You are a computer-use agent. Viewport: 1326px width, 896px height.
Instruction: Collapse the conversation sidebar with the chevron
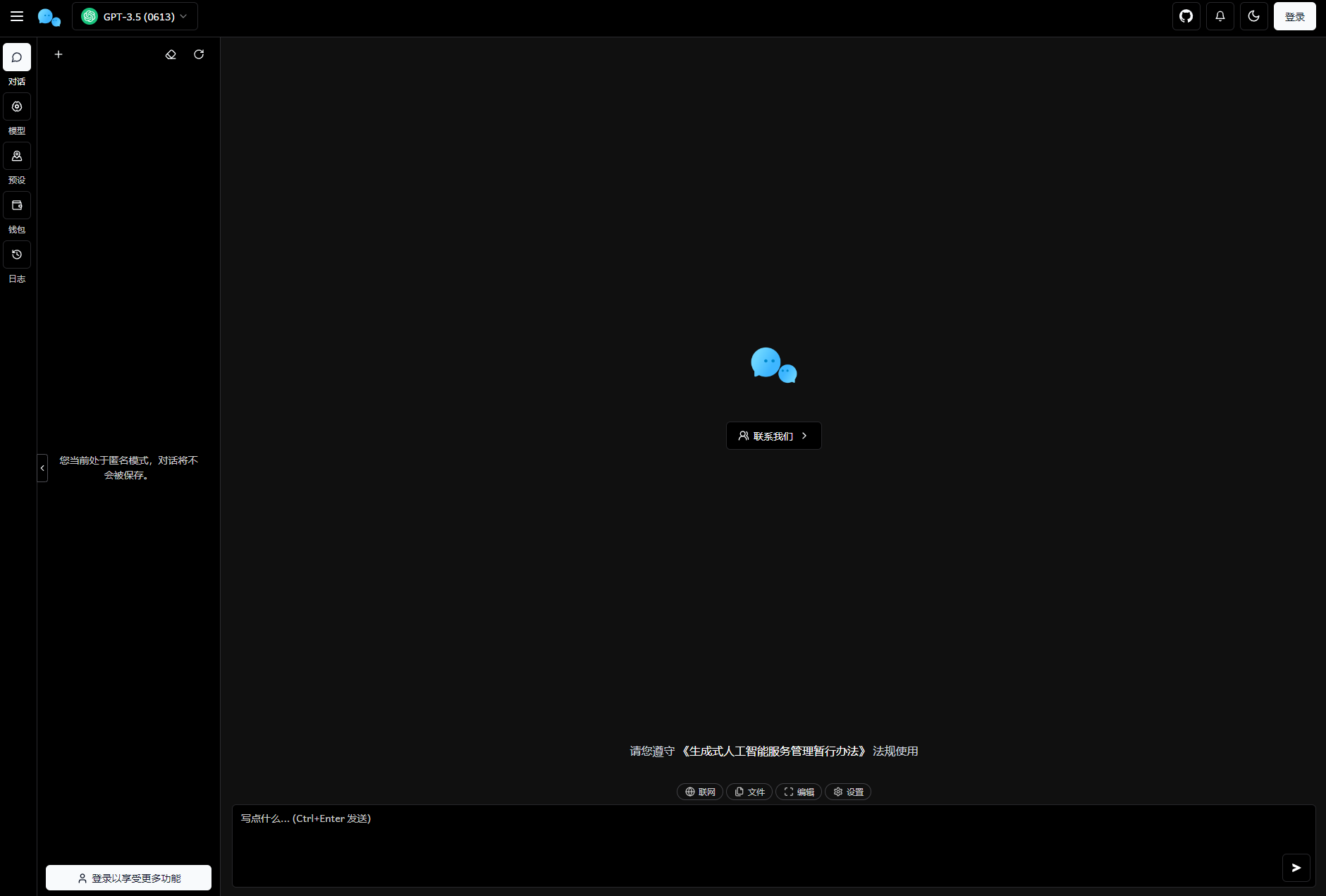click(x=42, y=467)
